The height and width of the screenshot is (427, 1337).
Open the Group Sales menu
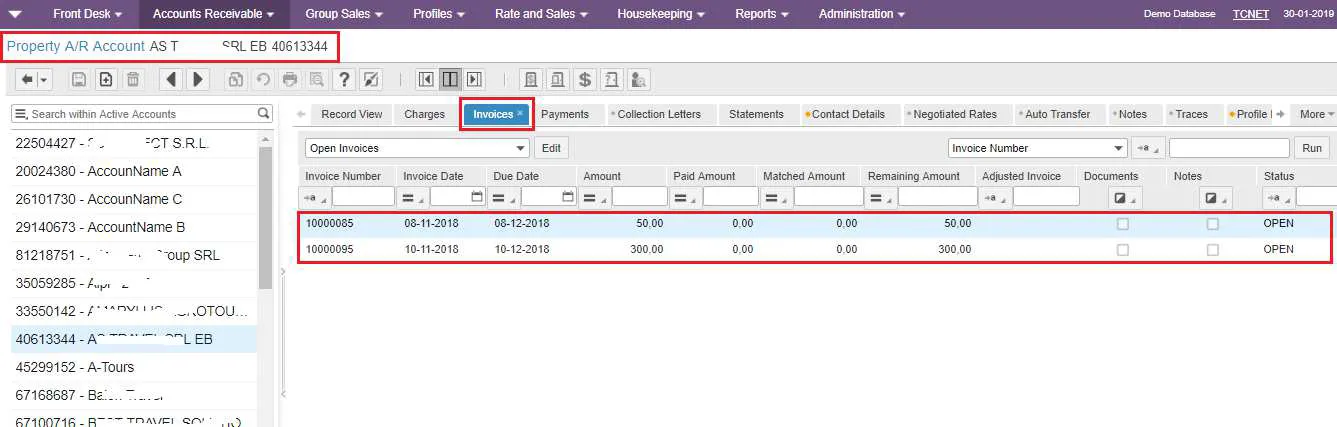point(344,14)
